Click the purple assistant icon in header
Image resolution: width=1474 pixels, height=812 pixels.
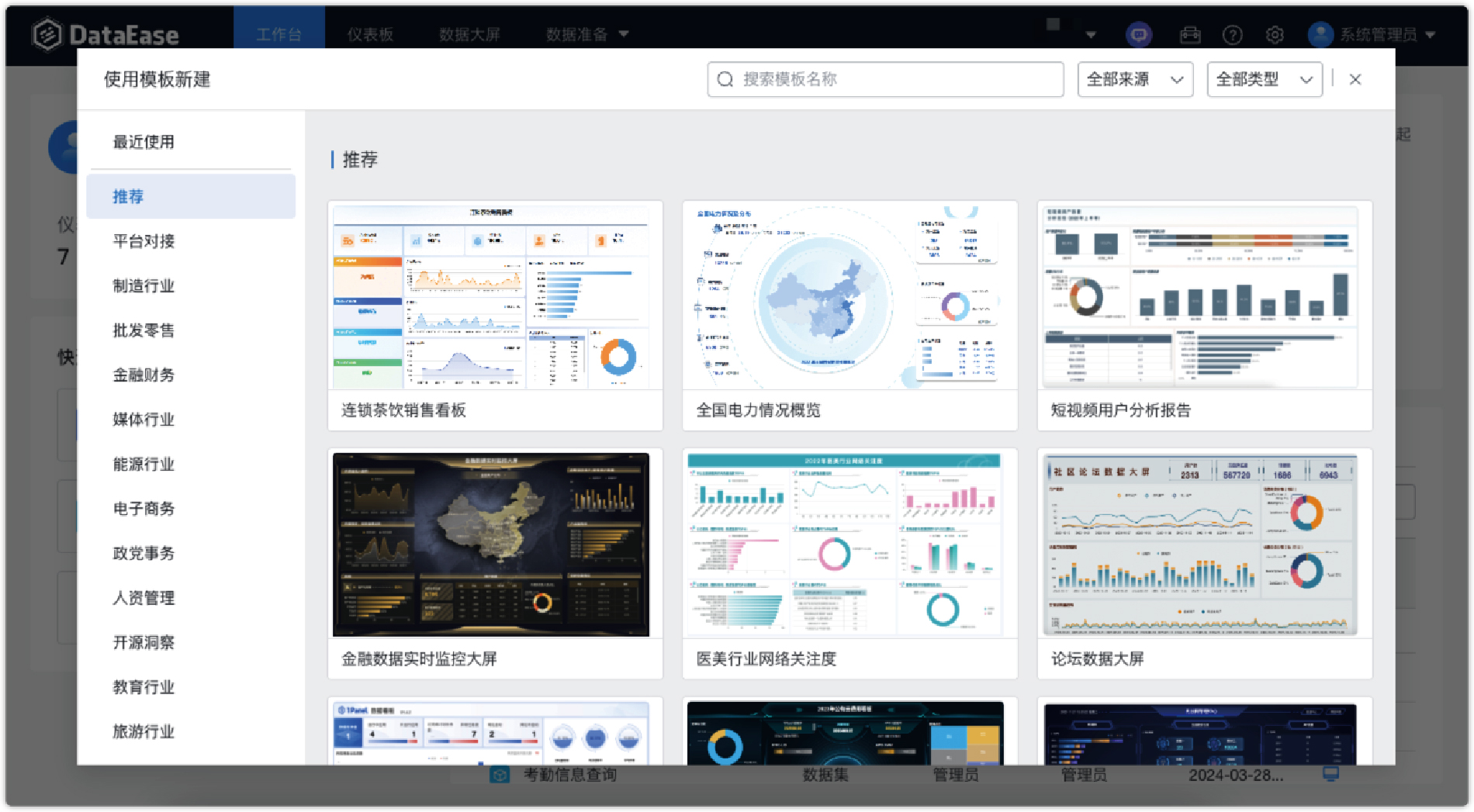click(x=1139, y=35)
